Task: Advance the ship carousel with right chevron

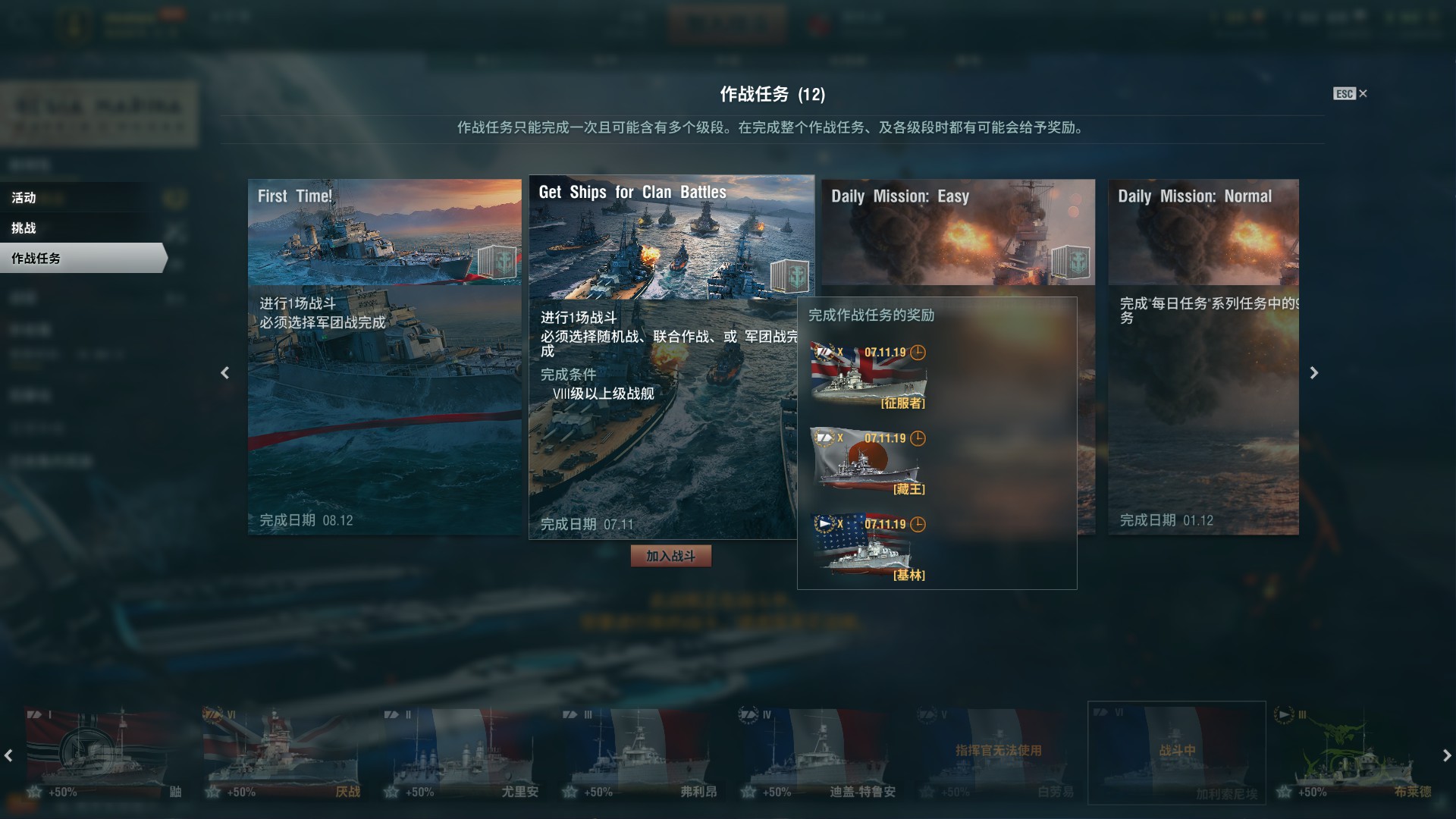Action: [x=1446, y=755]
